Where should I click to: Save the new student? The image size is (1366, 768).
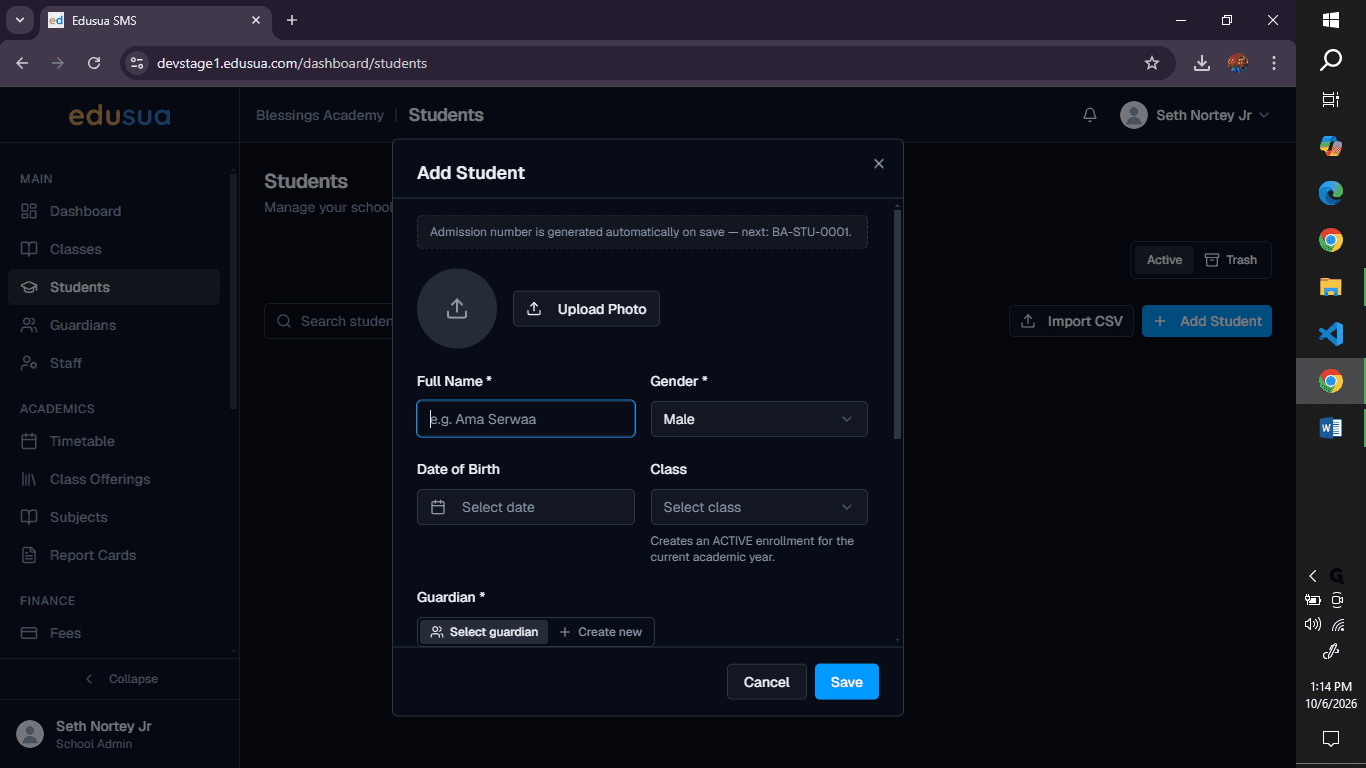(x=847, y=682)
